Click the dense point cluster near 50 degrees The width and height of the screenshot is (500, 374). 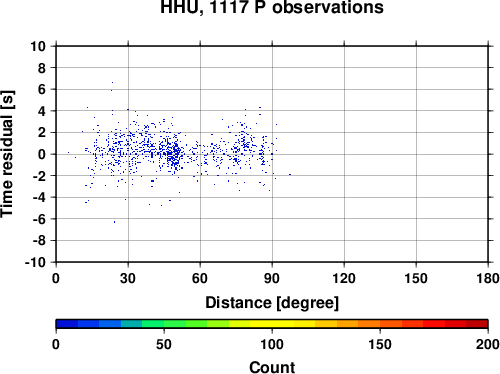pyautogui.click(x=173, y=154)
